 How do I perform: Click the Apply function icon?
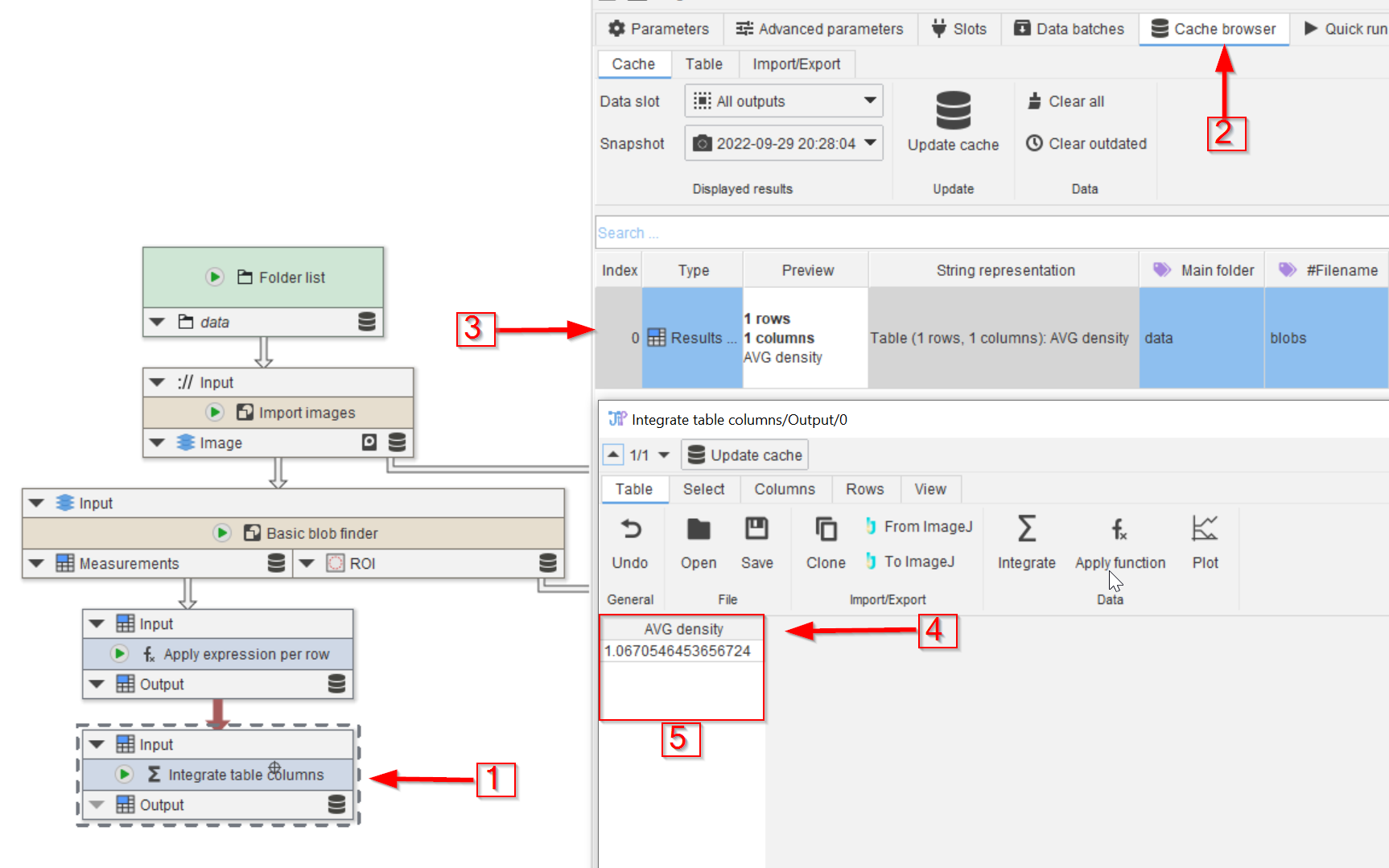(1119, 529)
